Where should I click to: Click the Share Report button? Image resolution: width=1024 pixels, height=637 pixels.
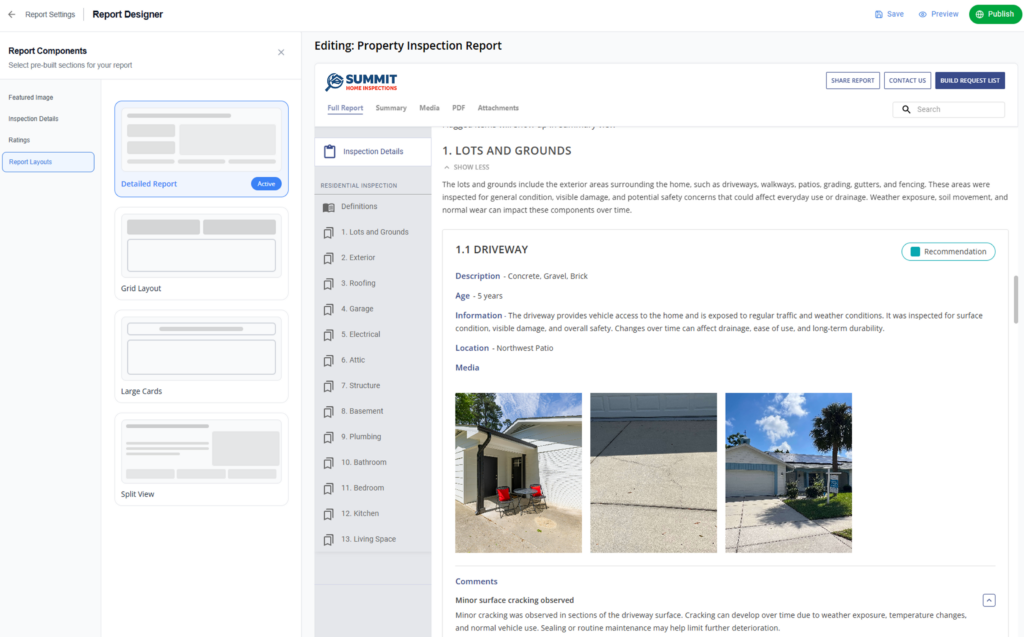point(852,80)
